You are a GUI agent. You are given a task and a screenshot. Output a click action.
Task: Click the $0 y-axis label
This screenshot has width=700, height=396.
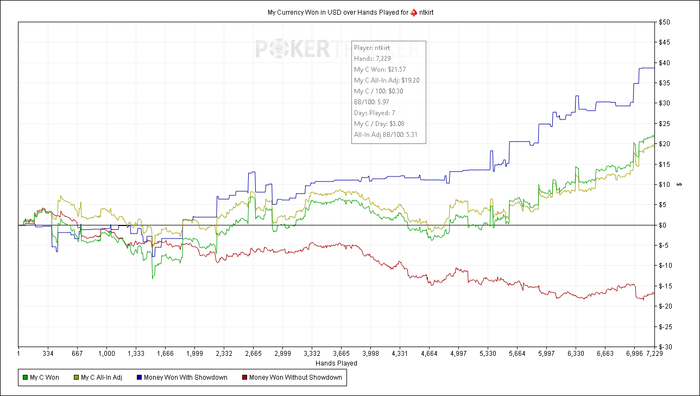(x=662, y=225)
